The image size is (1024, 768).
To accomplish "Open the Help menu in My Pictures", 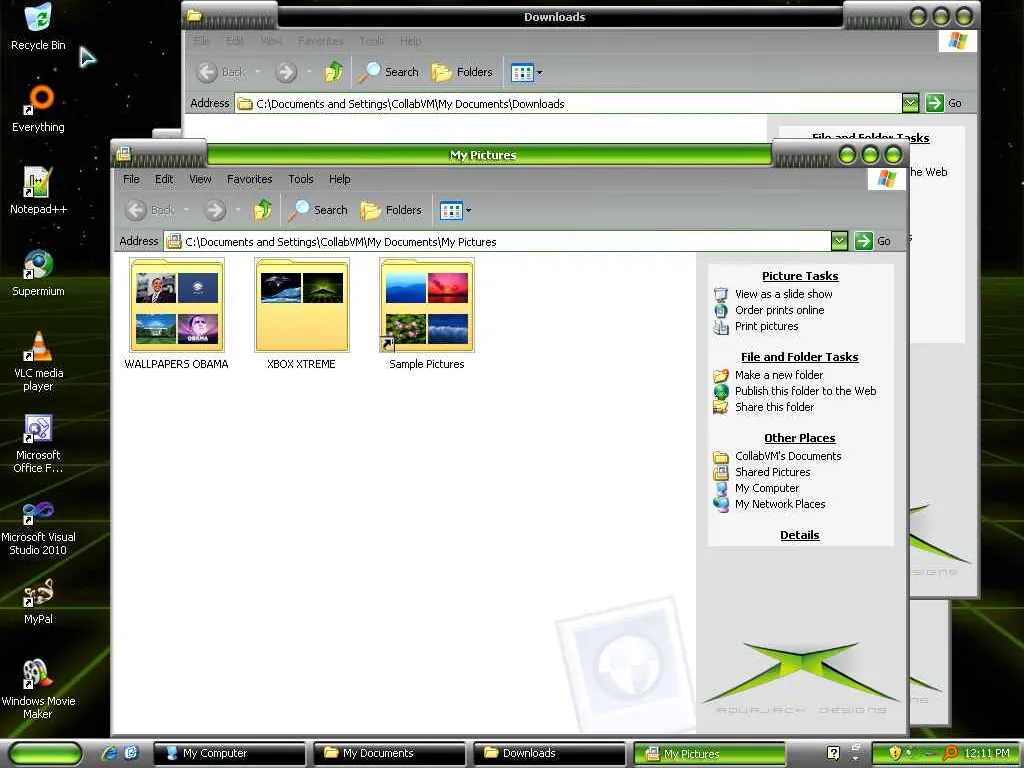I will [340, 179].
